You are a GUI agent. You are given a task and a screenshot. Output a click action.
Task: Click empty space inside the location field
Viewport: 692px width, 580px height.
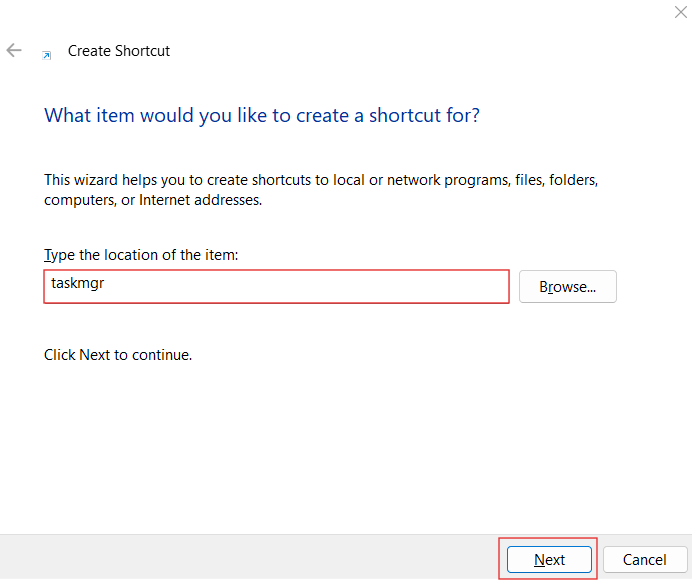click(x=309, y=286)
